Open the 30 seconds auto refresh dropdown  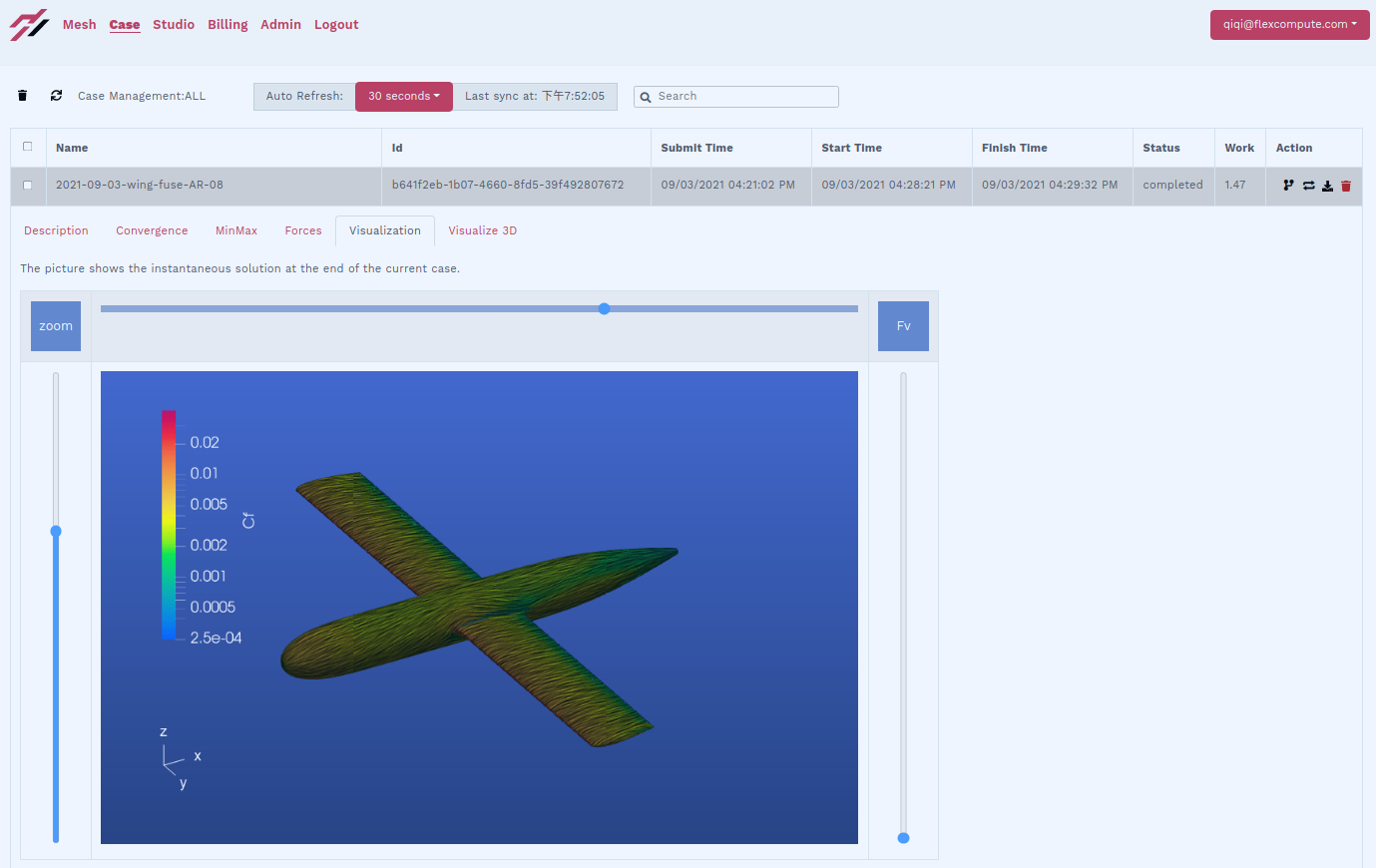(403, 97)
